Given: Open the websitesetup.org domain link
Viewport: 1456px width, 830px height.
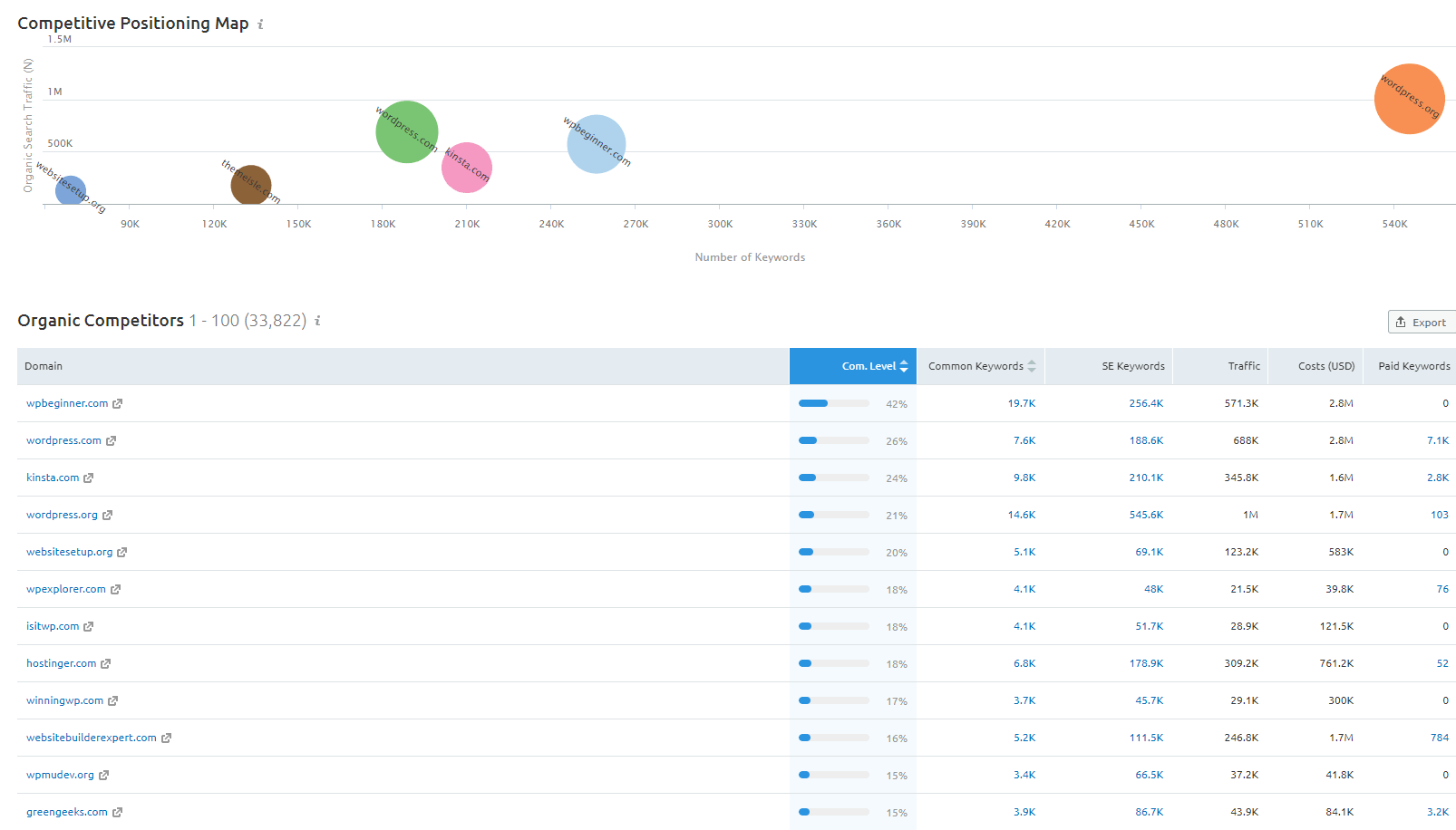Looking at the screenshot, I should tap(70, 552).
